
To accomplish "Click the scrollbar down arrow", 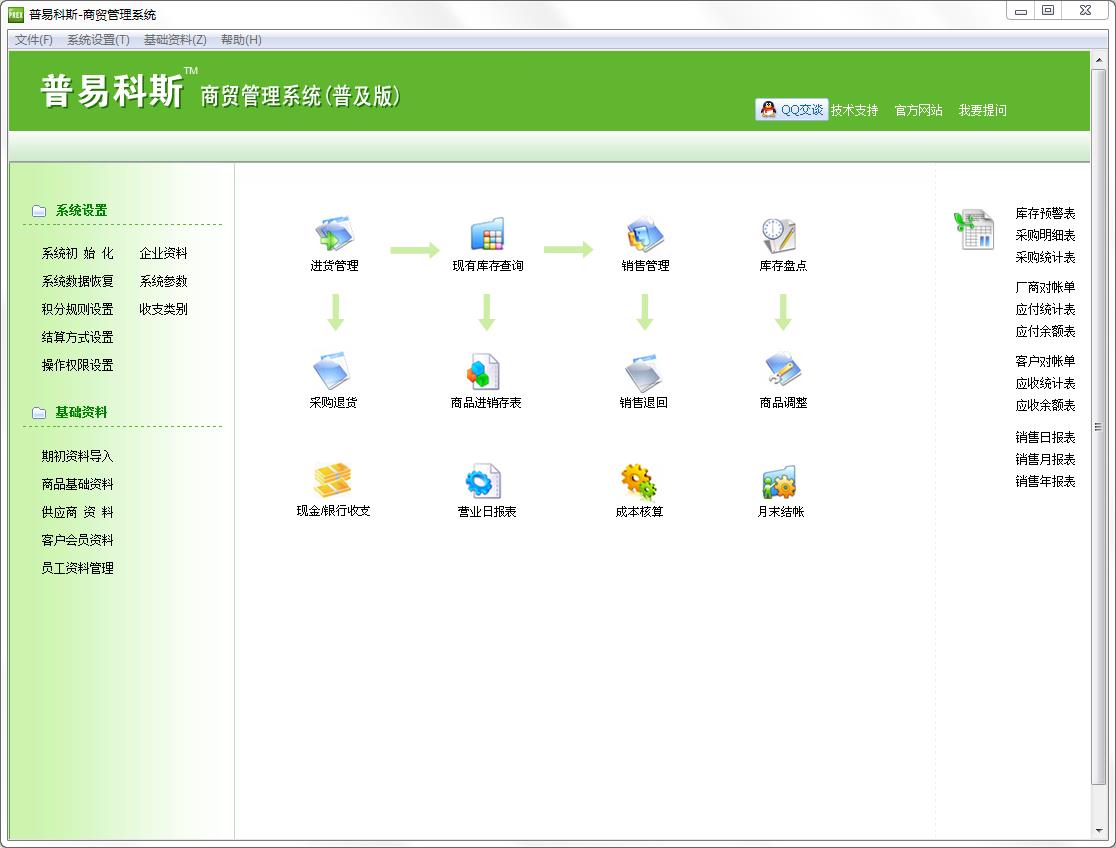I will 1099,831.
